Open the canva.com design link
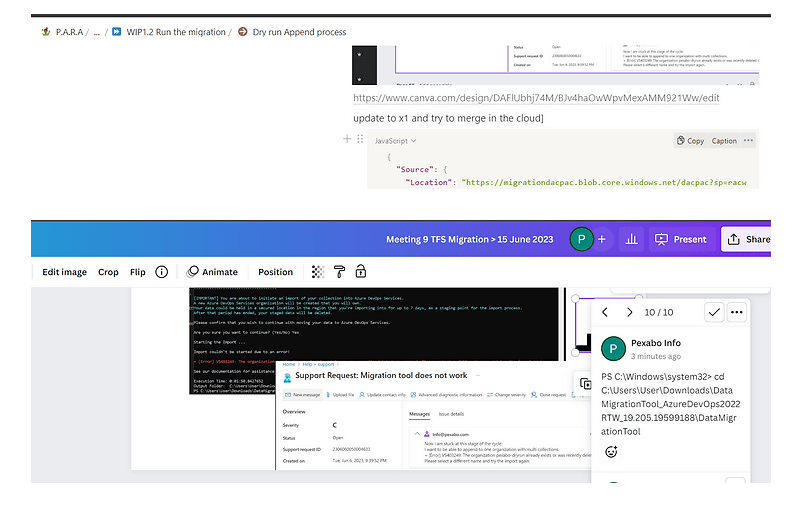This screenshot has width=796, height=527. pyautogui.click(x=536, y=97)
